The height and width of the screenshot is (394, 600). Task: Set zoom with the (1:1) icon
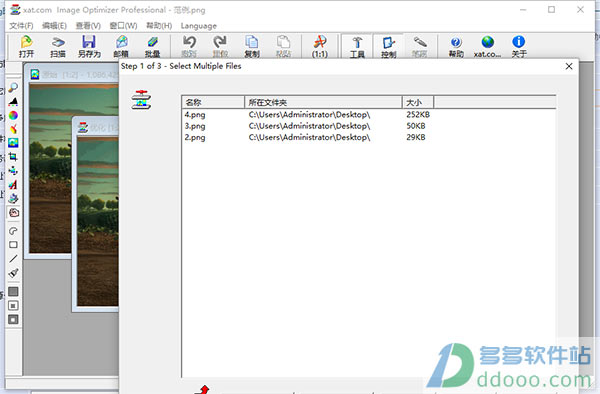(x=320, y=46)
